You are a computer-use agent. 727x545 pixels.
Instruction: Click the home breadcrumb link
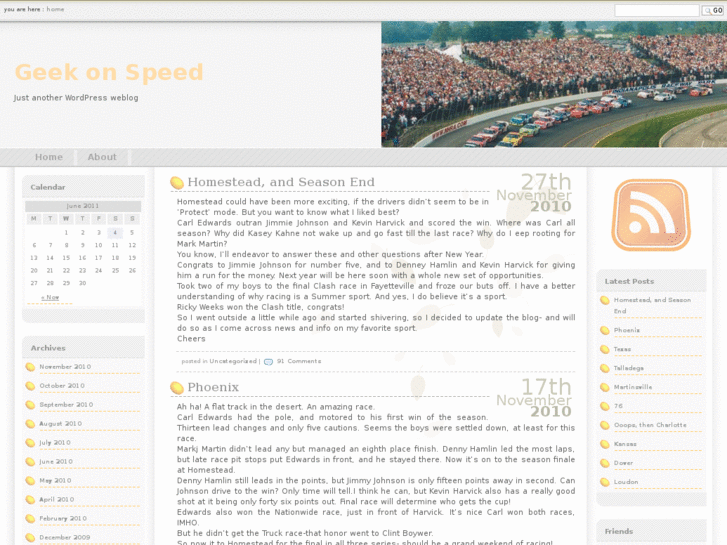(x=55, y=9)
